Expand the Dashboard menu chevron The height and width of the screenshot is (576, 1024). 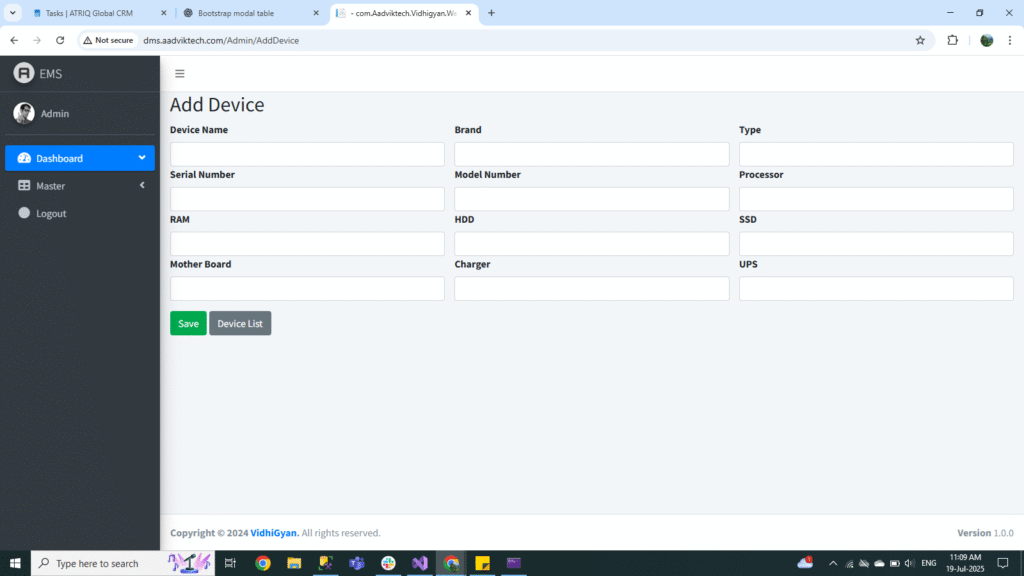(142, 158)
